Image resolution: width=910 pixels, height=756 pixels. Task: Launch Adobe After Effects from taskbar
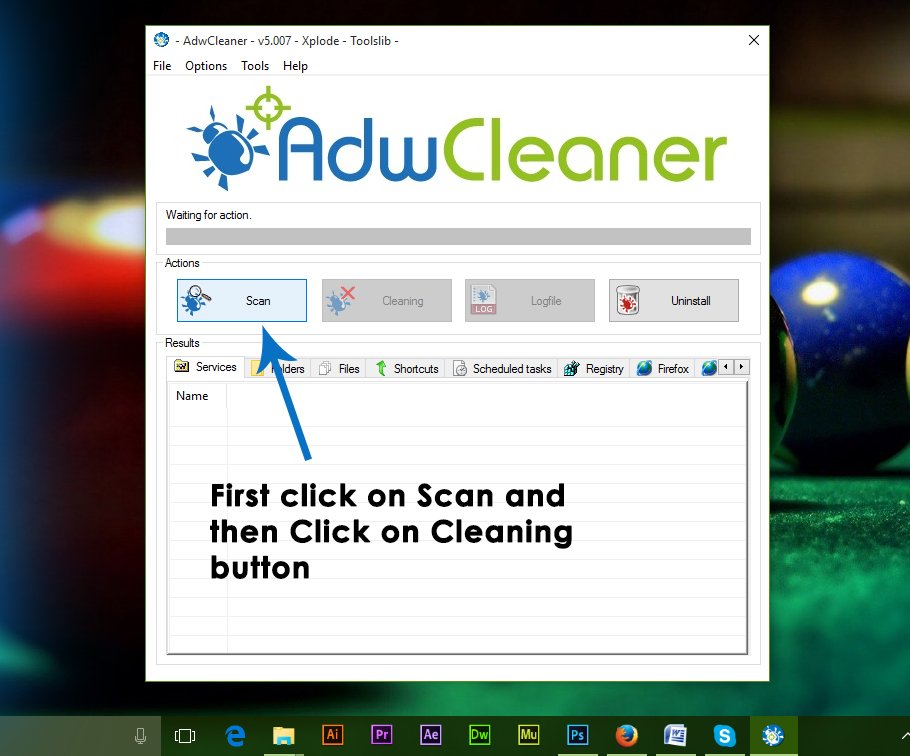pos(431,735)
